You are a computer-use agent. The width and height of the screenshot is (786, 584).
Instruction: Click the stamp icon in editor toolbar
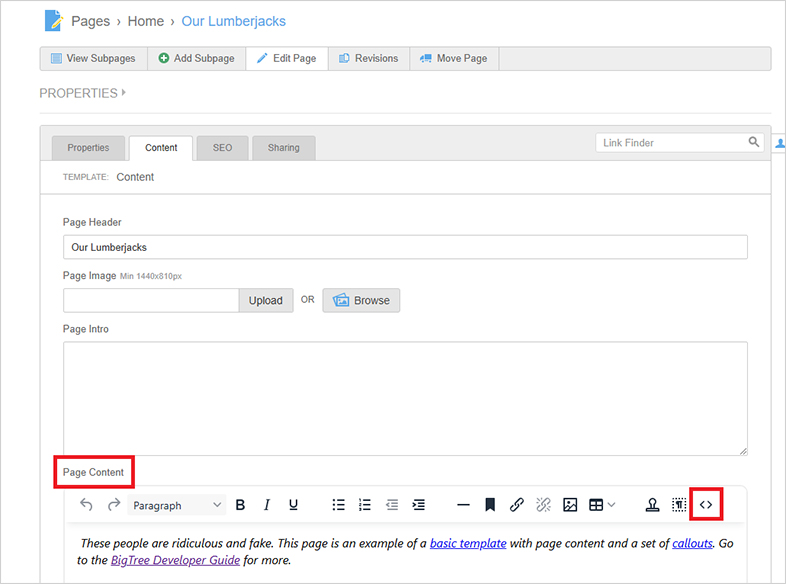click(652, 505)
